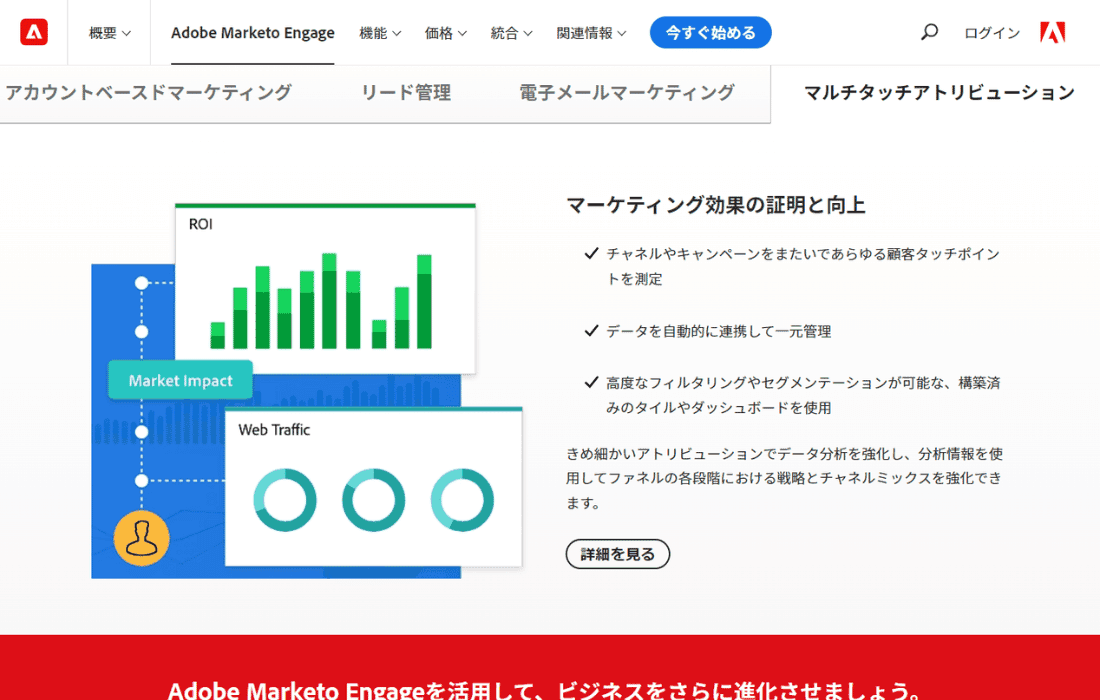Switch to アカウントベースドマーケティング tab

coord(148,93)
